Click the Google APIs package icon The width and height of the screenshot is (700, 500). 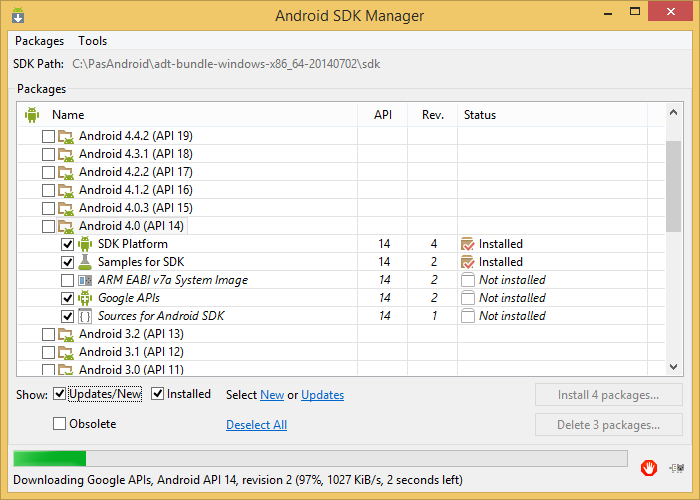pyautogui.click(x=85, y=298)
